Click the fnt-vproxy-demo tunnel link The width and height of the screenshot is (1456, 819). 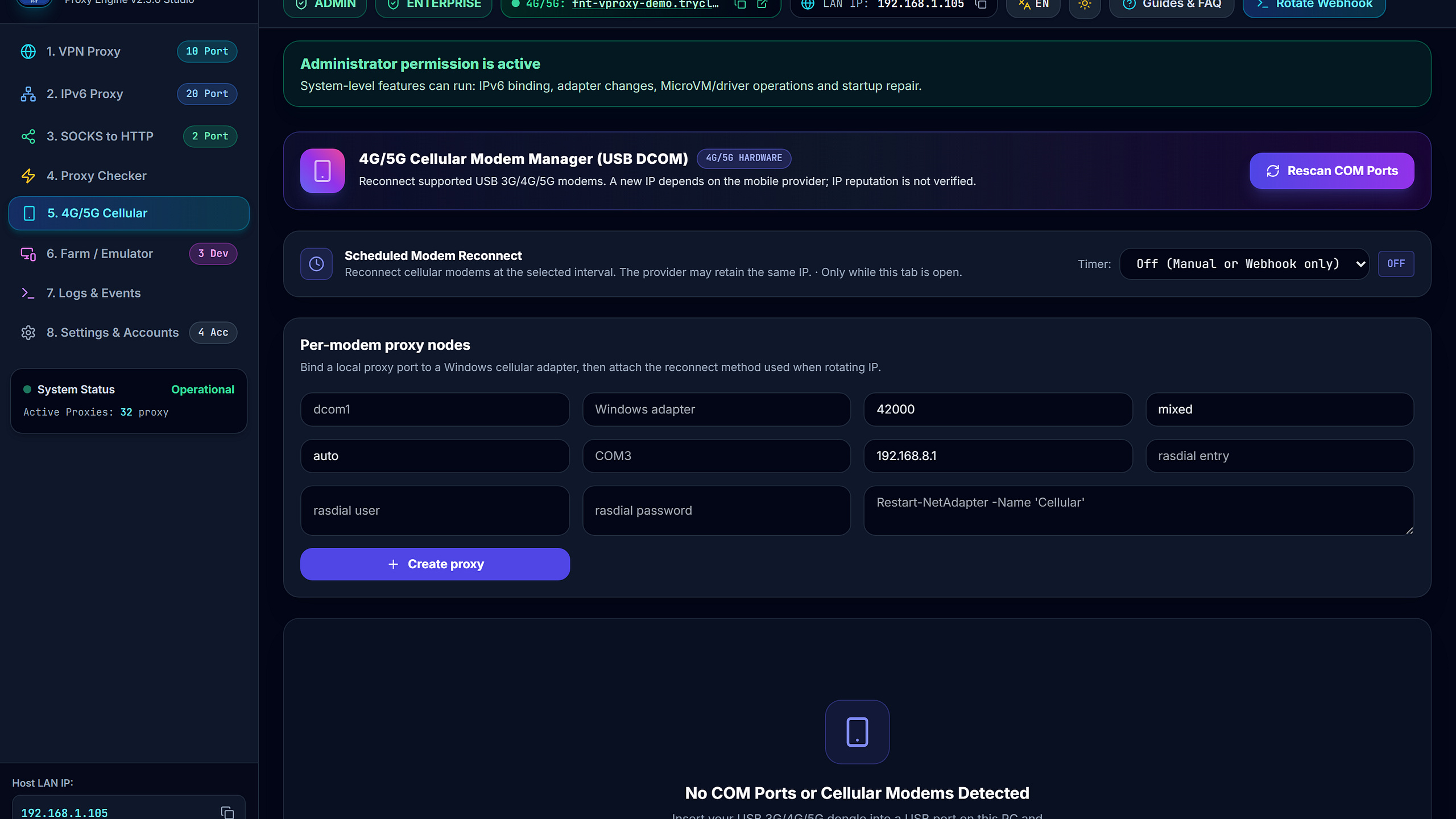point(646,5)
